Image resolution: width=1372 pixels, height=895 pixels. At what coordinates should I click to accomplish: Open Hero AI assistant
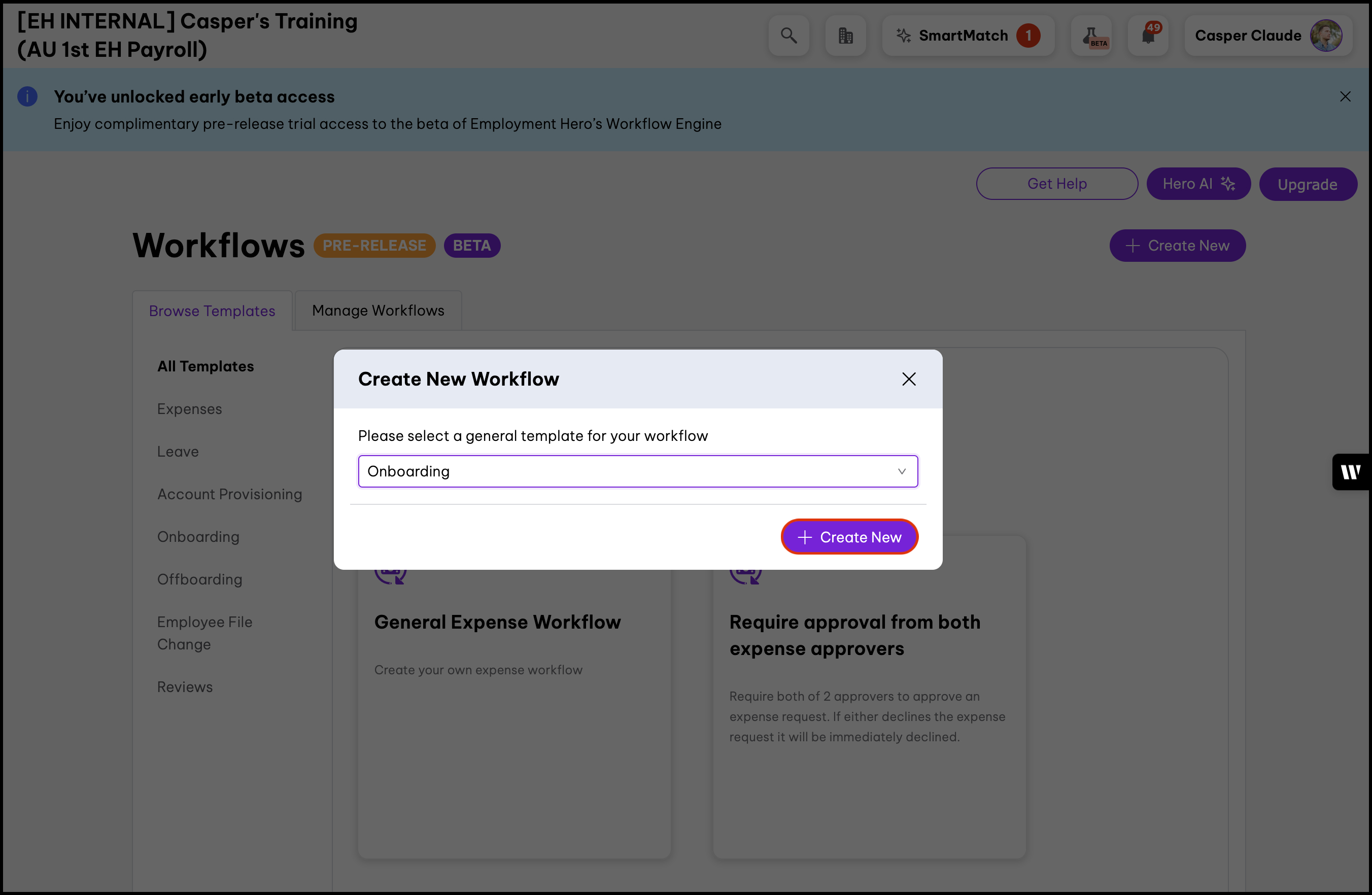[1198, 184]
